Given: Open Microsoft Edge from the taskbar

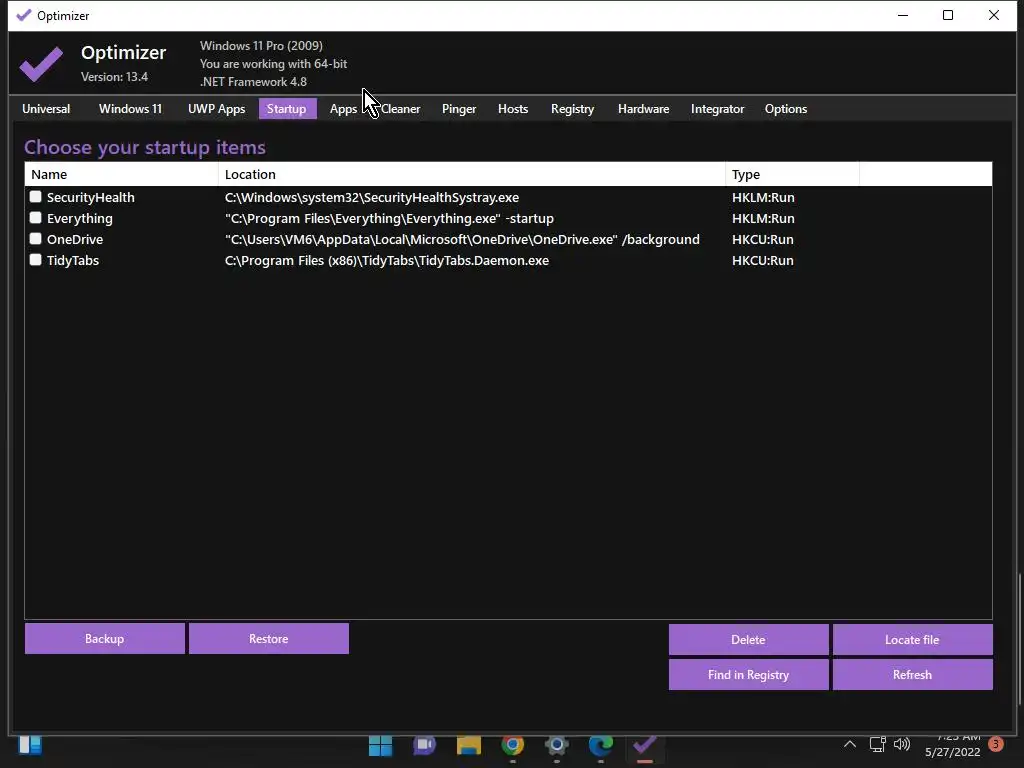Looking at the screenshot, I should click(x=600, y=745).
